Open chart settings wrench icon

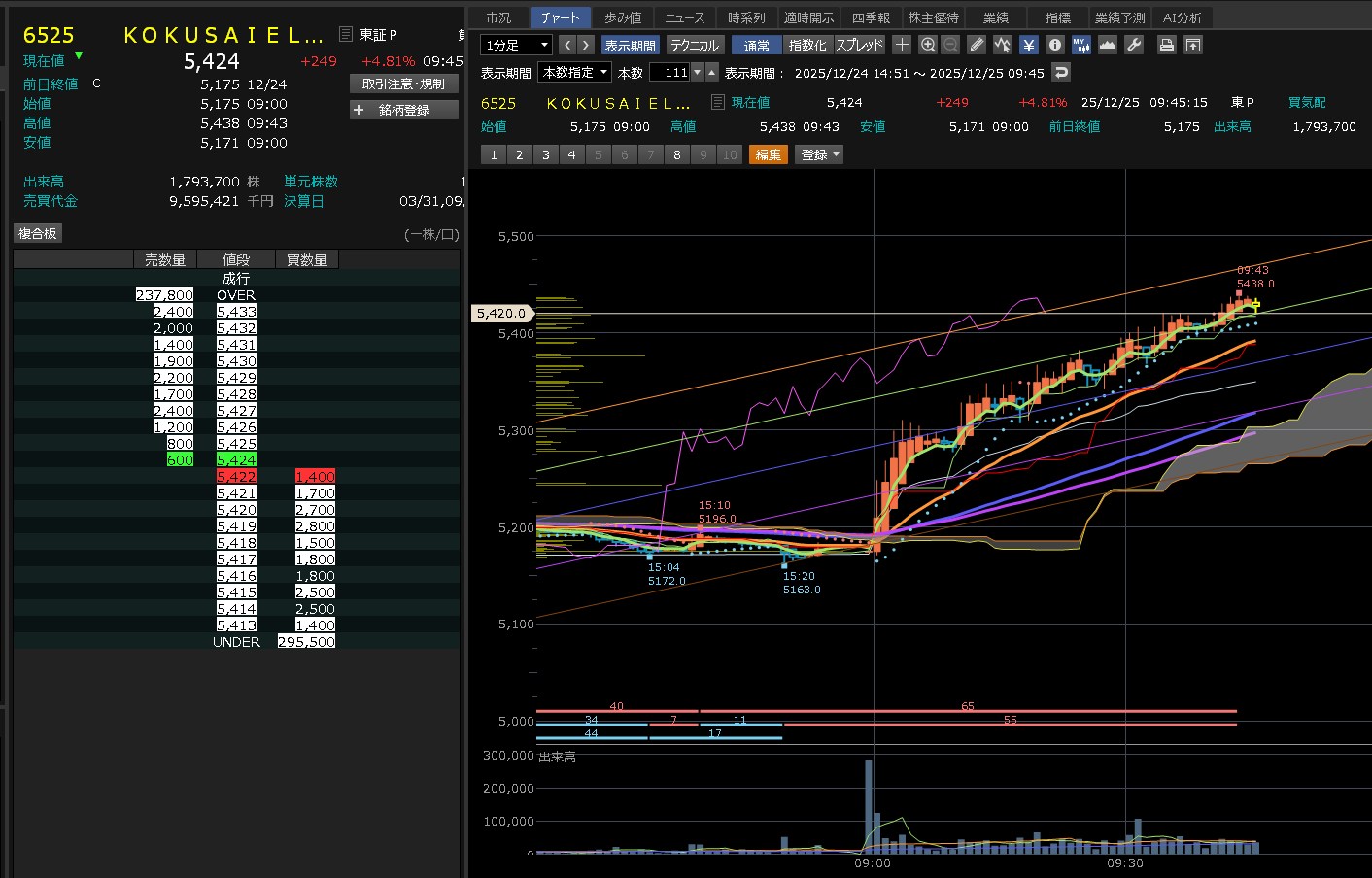[1133, 45]
